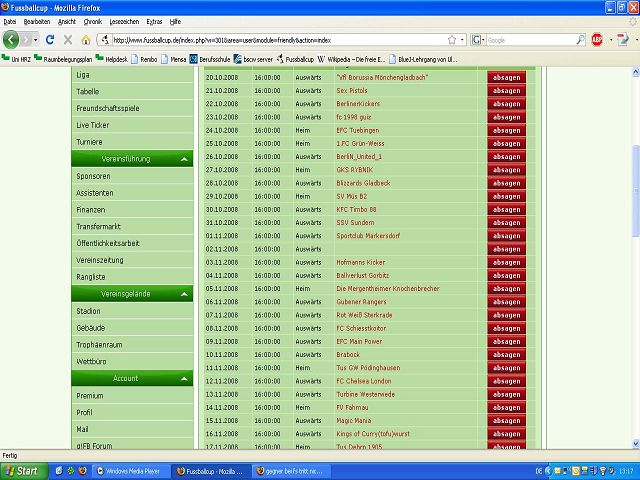640x480 pixels.
Task: Open the Chronik menu
Action: (x=91, y=21)
